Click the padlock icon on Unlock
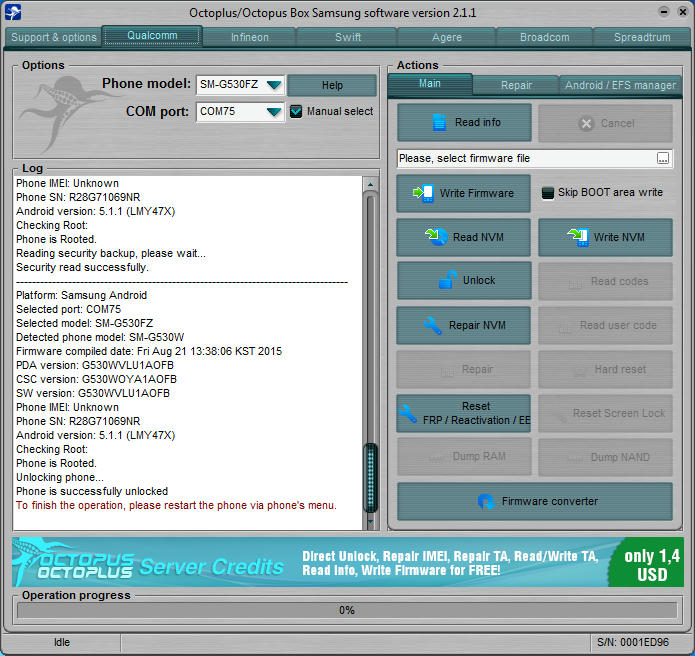The height and width of the screenshot is (656, 695). (x=448, y=280)
